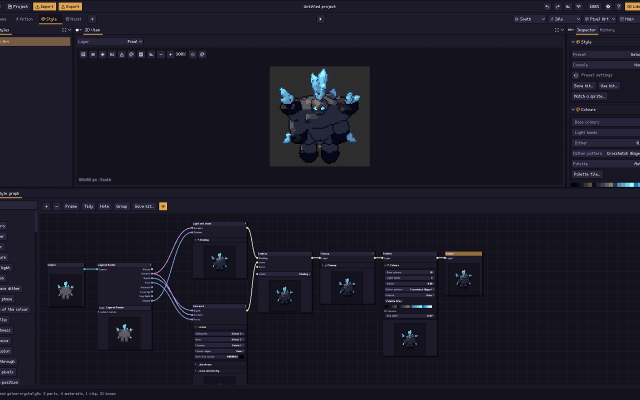Screen dimensions: 640x400
Task: Adjust the Dither slider in Inspector
Action: (x=606, y=143)
